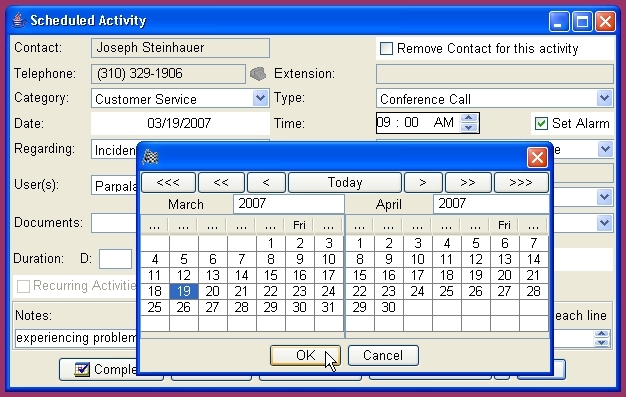The height and width of the screenshot is (397, 626).
Task: Select March 20 in the calendar
Action: [213, 291]
